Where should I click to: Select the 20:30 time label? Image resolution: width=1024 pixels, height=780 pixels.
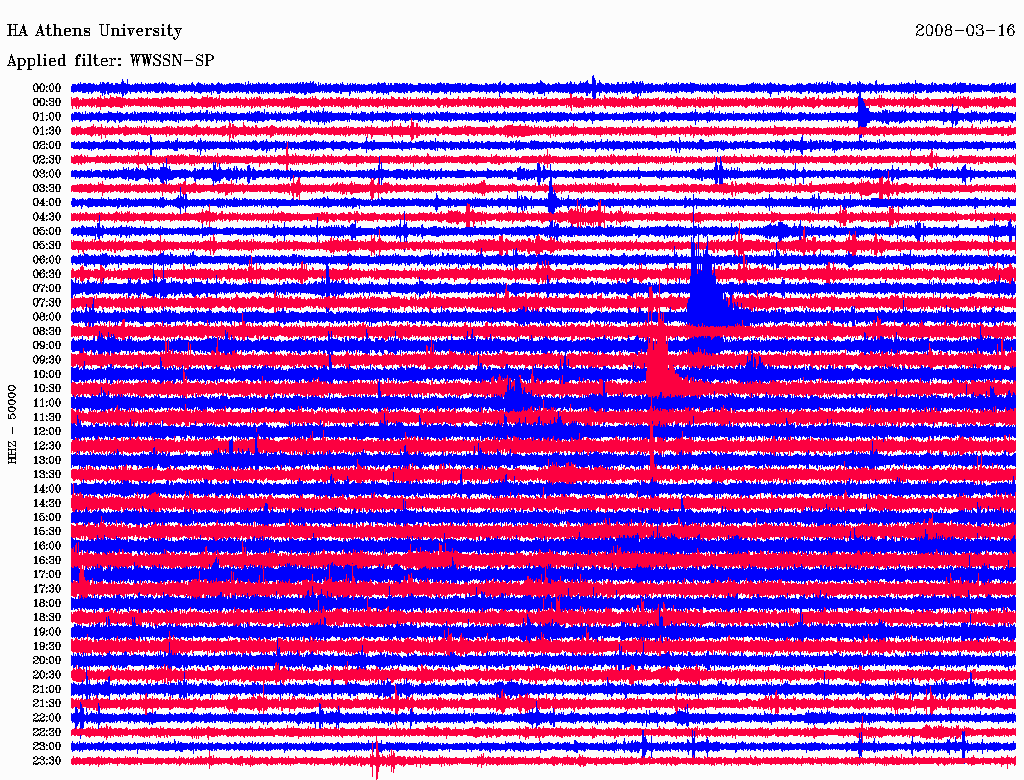click(x=47, y=675)
